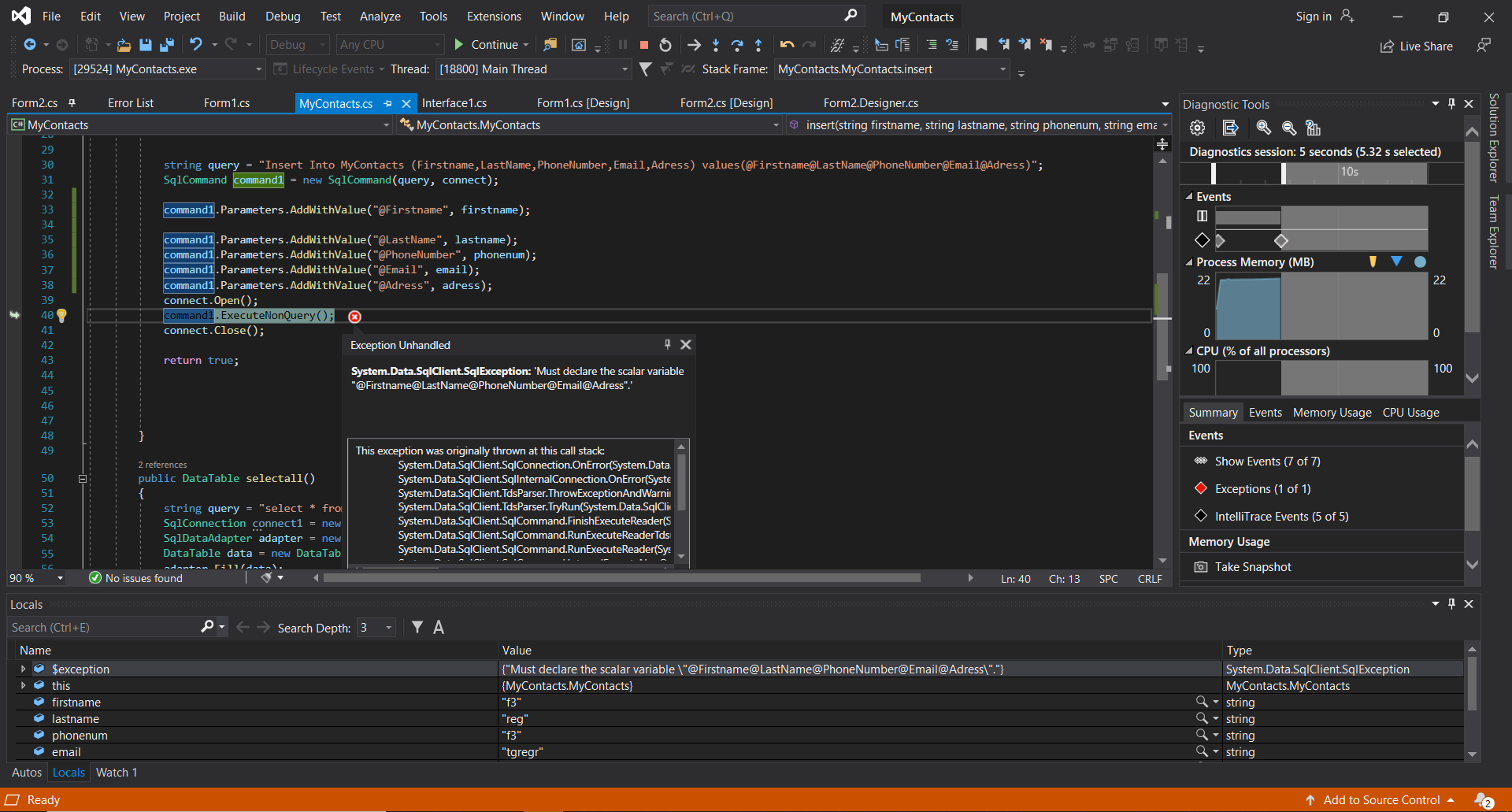Click the Step Into icon

point(715,45)
